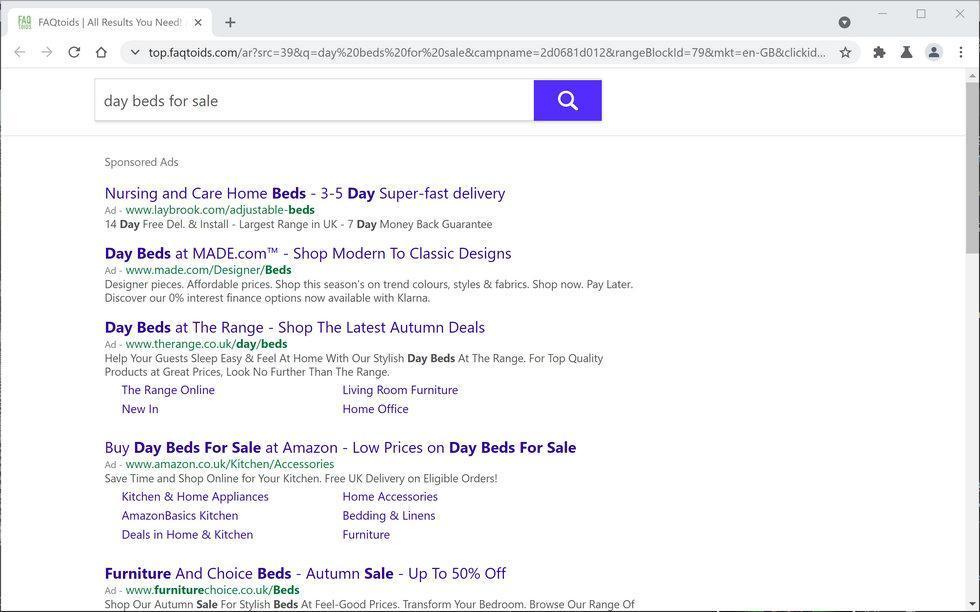Close the FAQtoids tab

(x=199, y=22)
